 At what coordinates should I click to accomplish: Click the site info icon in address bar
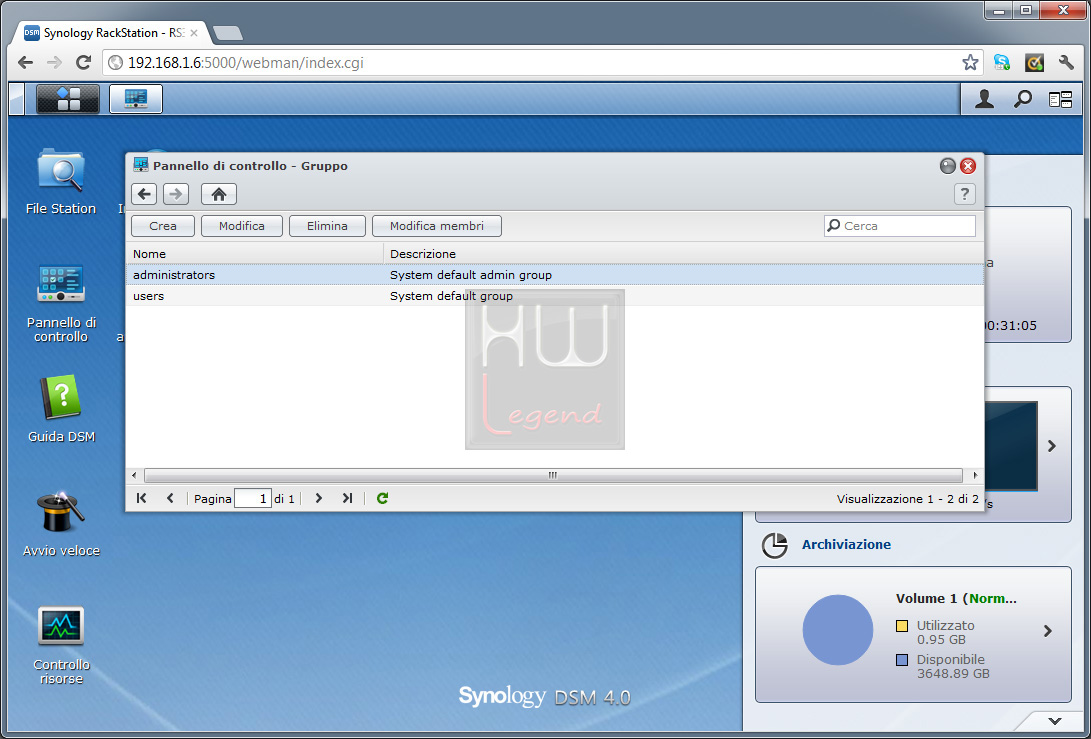pyautogui.click(x=116, y=63)
